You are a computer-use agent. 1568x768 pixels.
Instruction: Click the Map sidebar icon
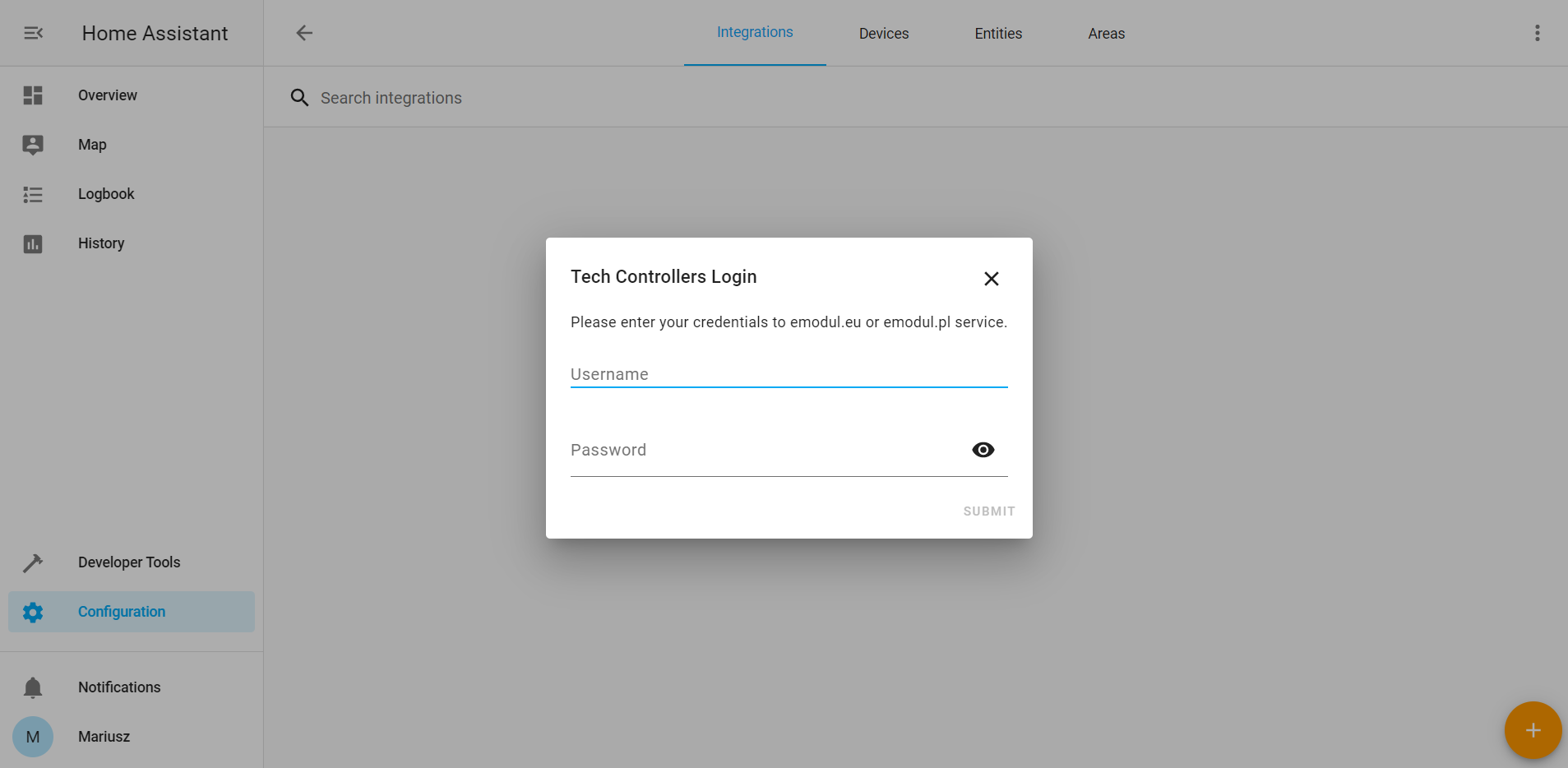point(33,145)
